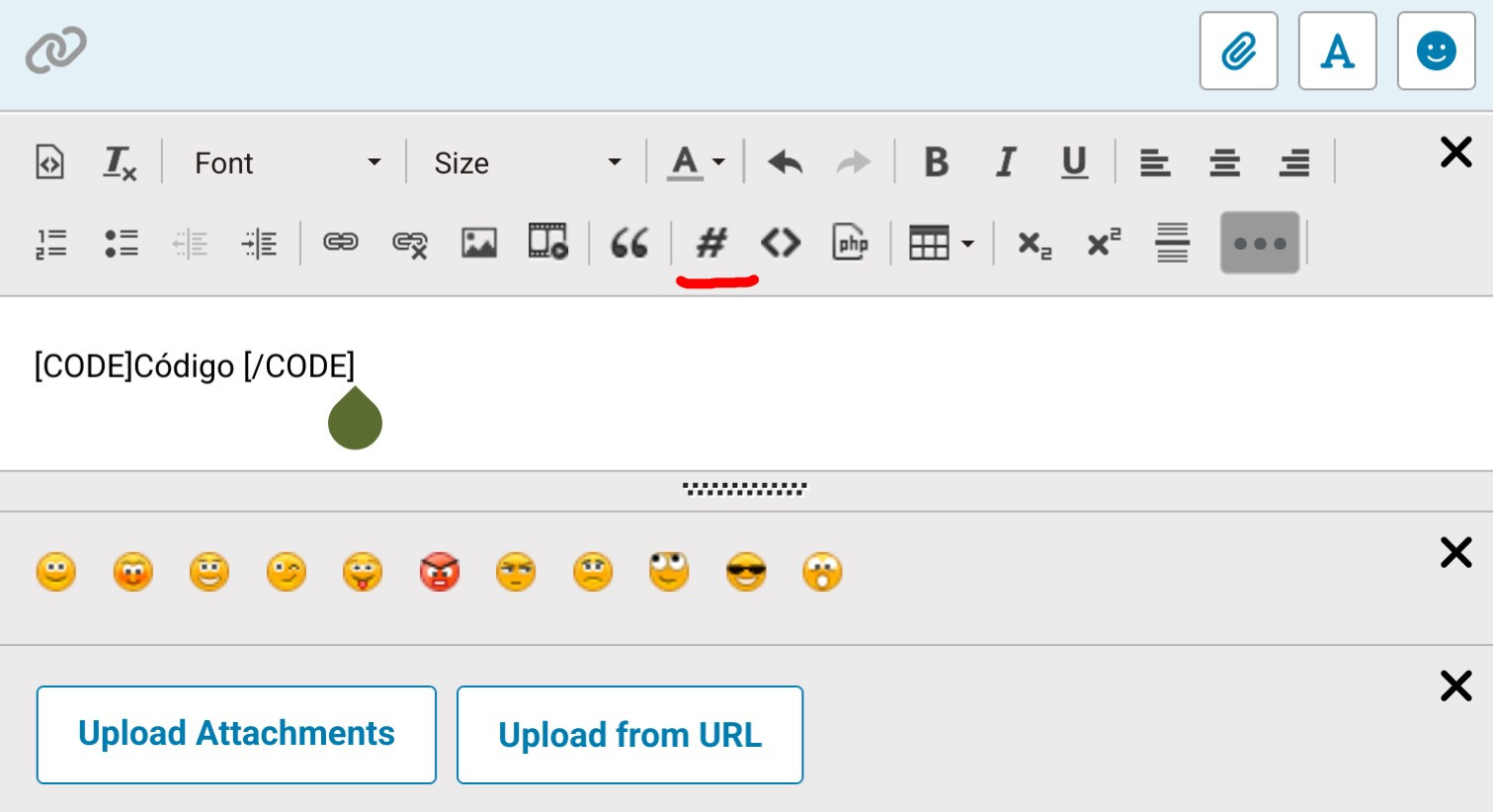
Task: Apply subscript formatting
Action: click(x=1035, y=244)
